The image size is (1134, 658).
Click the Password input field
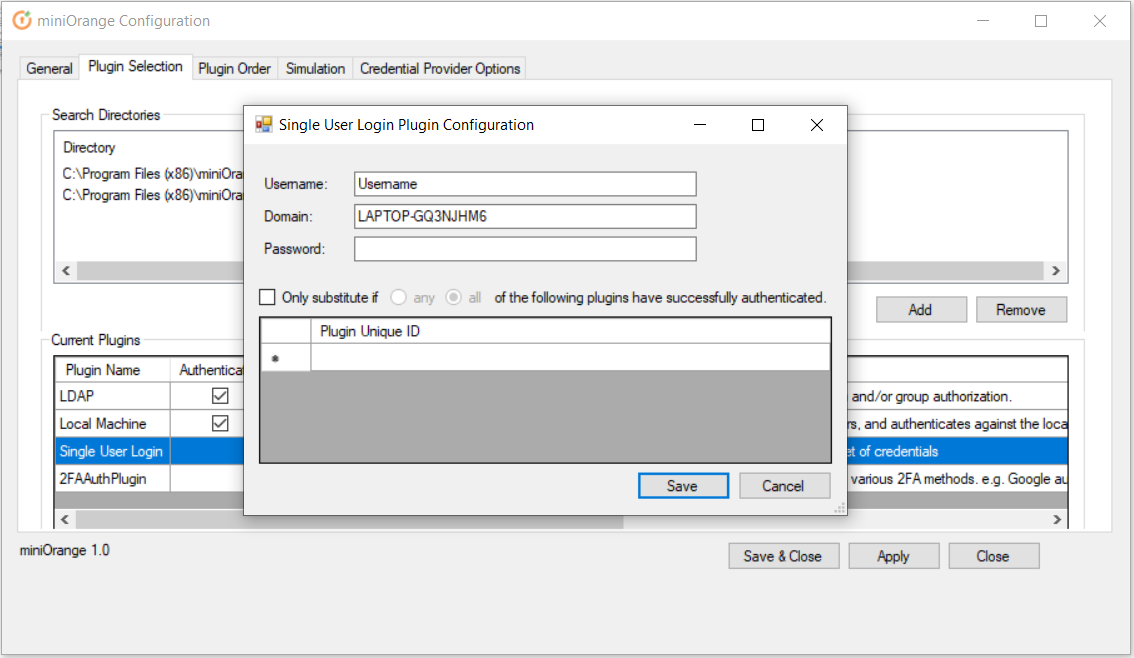click(525, 249)
